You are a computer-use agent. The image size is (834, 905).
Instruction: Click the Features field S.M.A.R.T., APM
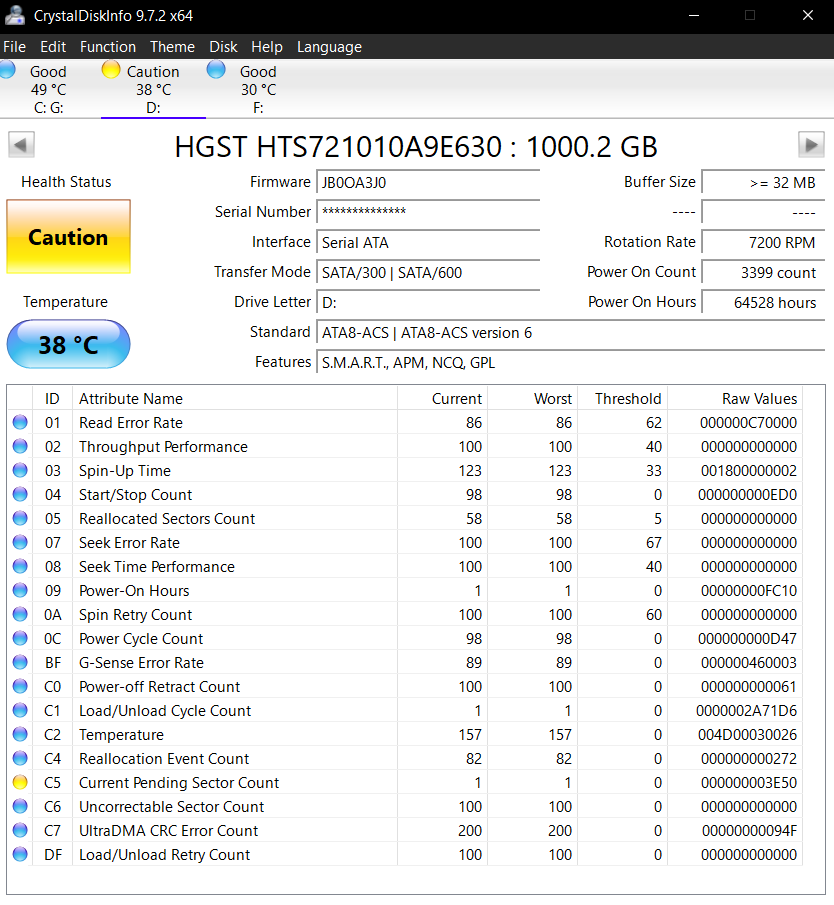point(570,362)
